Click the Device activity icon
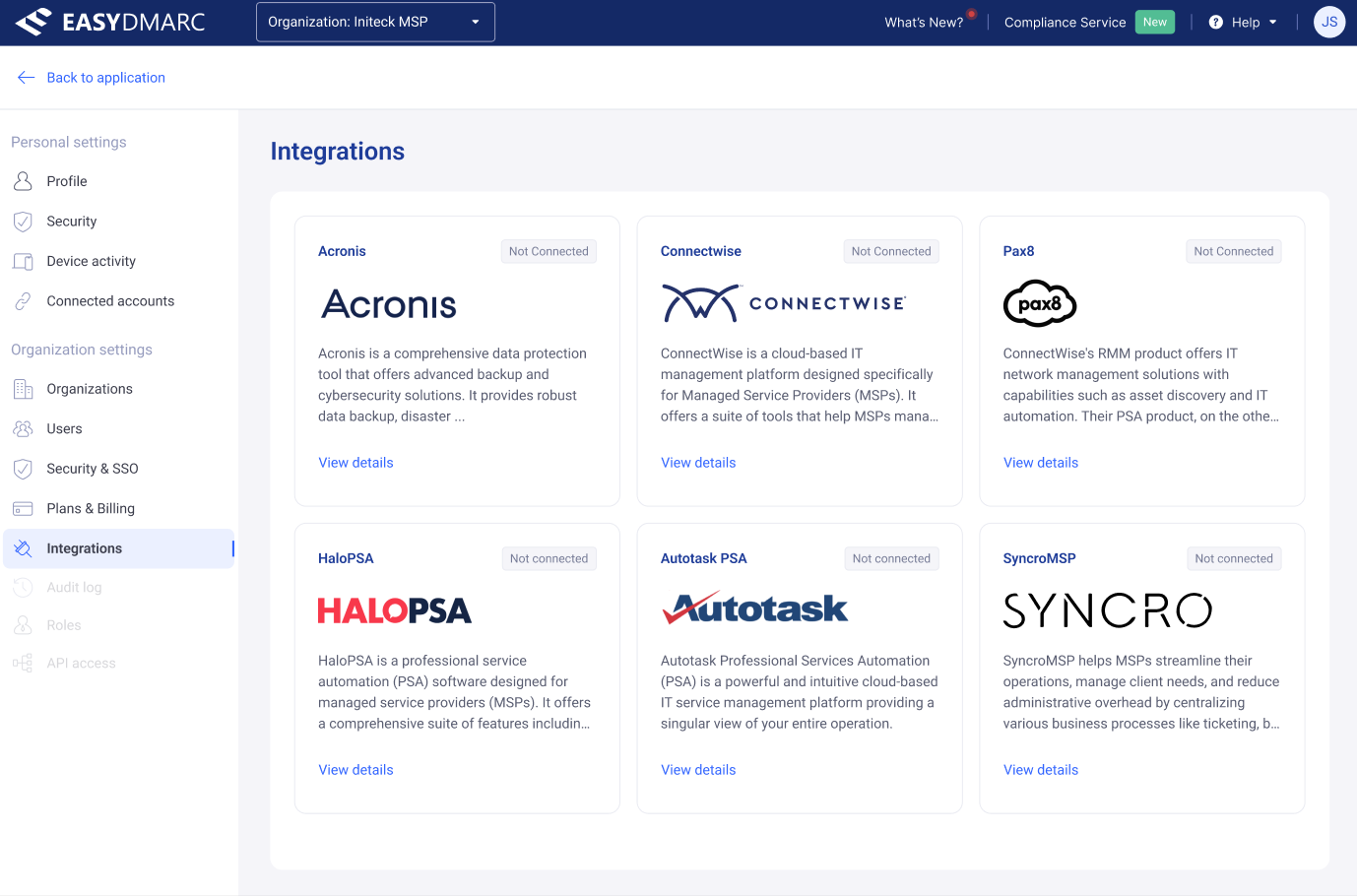The image size is (1357, 896). [23, 261]
